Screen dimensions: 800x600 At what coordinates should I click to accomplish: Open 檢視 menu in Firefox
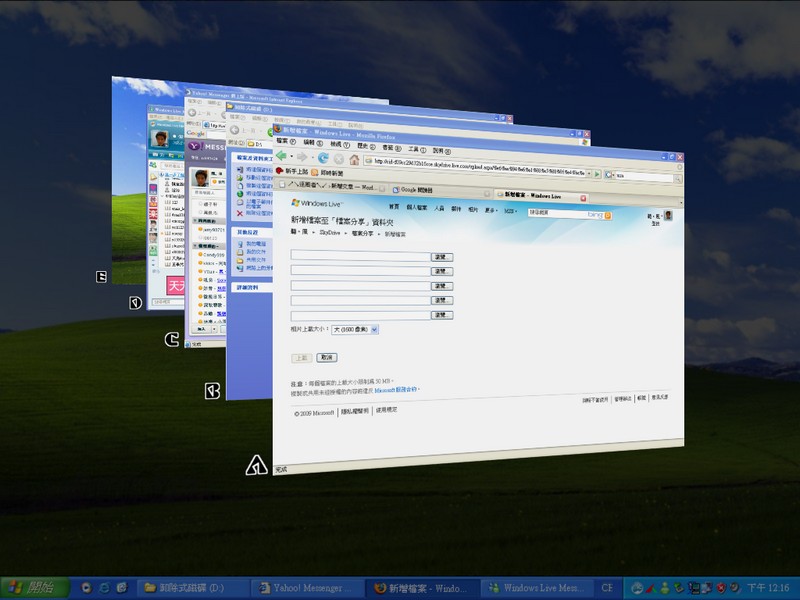click(x=340, y=144)
